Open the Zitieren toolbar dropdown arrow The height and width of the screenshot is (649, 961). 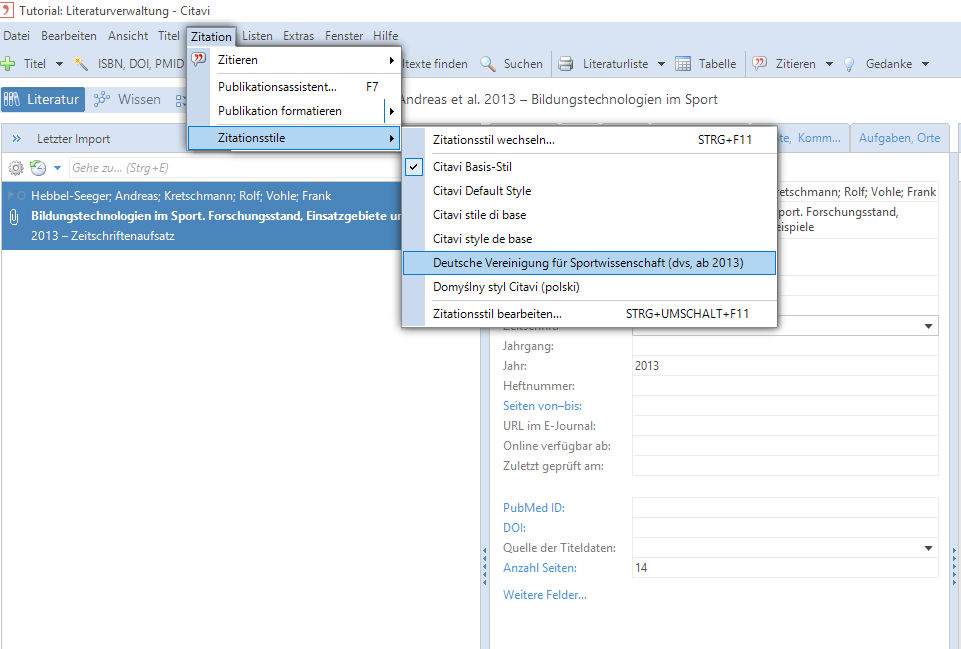pyautogui.click(x=829, y=64)
